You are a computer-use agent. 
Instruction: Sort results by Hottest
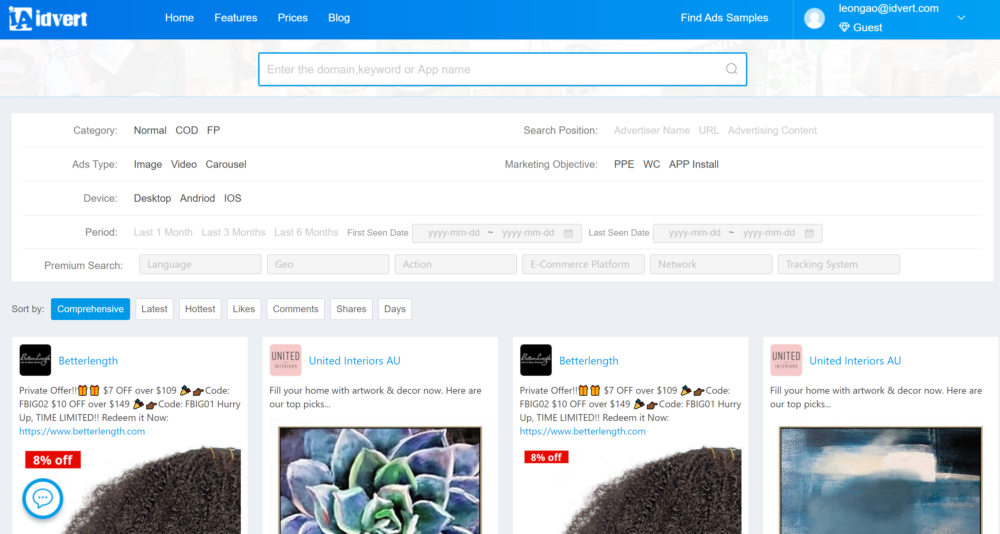click(x=200, y=309)
